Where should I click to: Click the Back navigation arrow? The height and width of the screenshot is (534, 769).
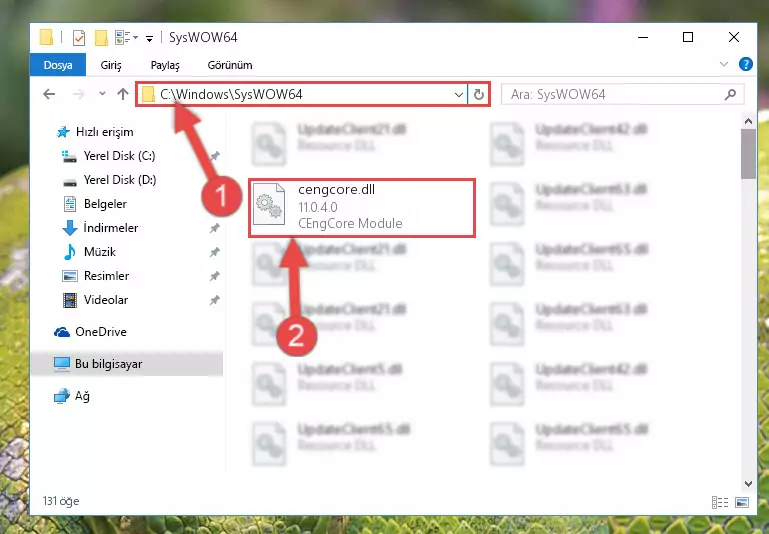click(49, 94)
